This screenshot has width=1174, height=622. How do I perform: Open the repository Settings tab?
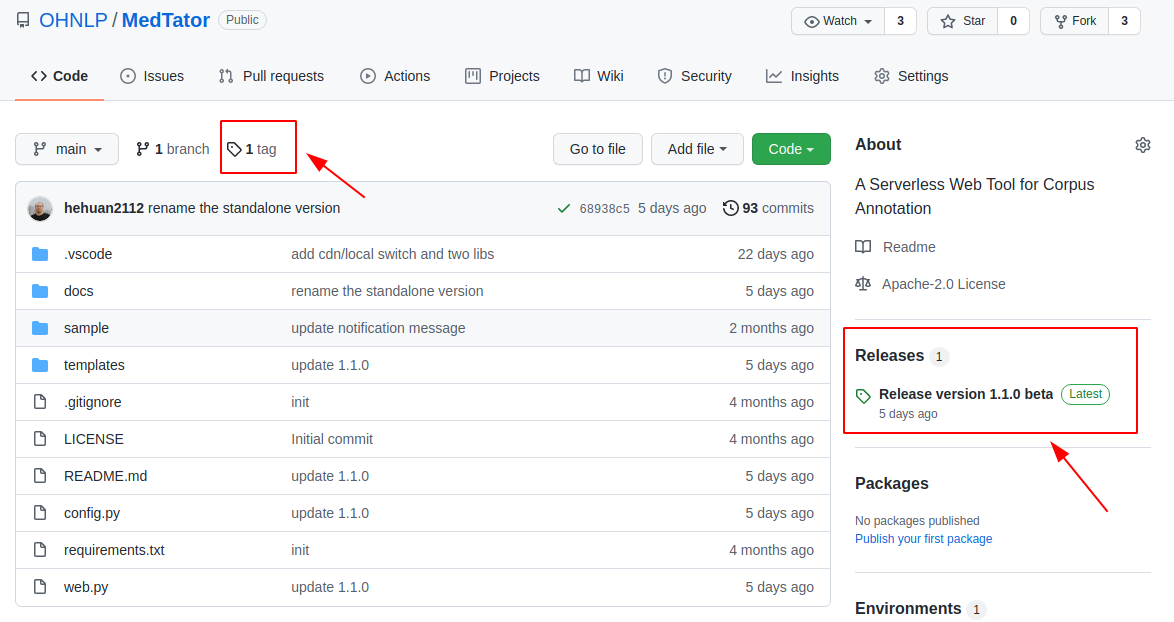click(911, 76)
